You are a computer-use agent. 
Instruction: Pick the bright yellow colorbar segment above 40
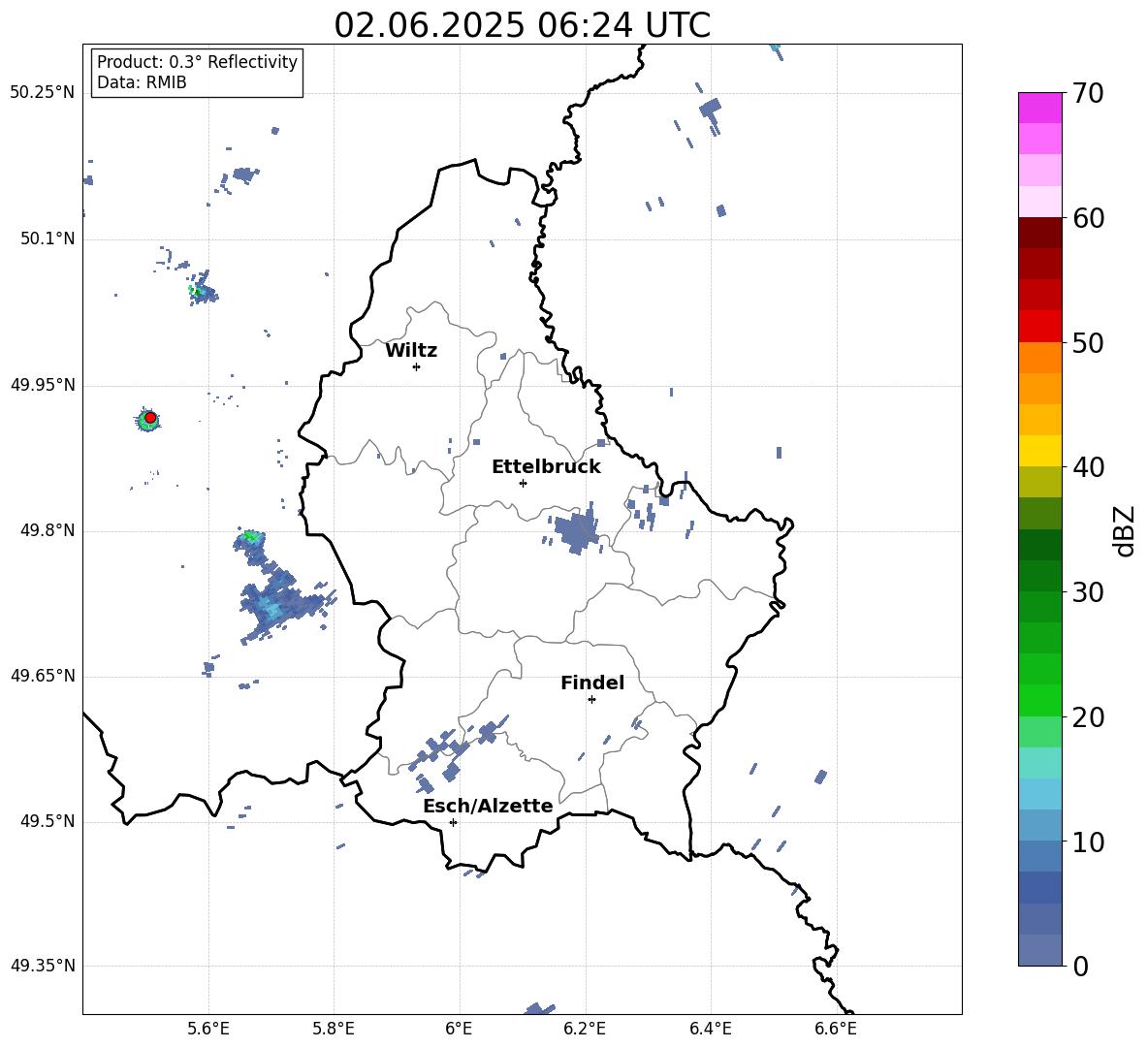1039,451
